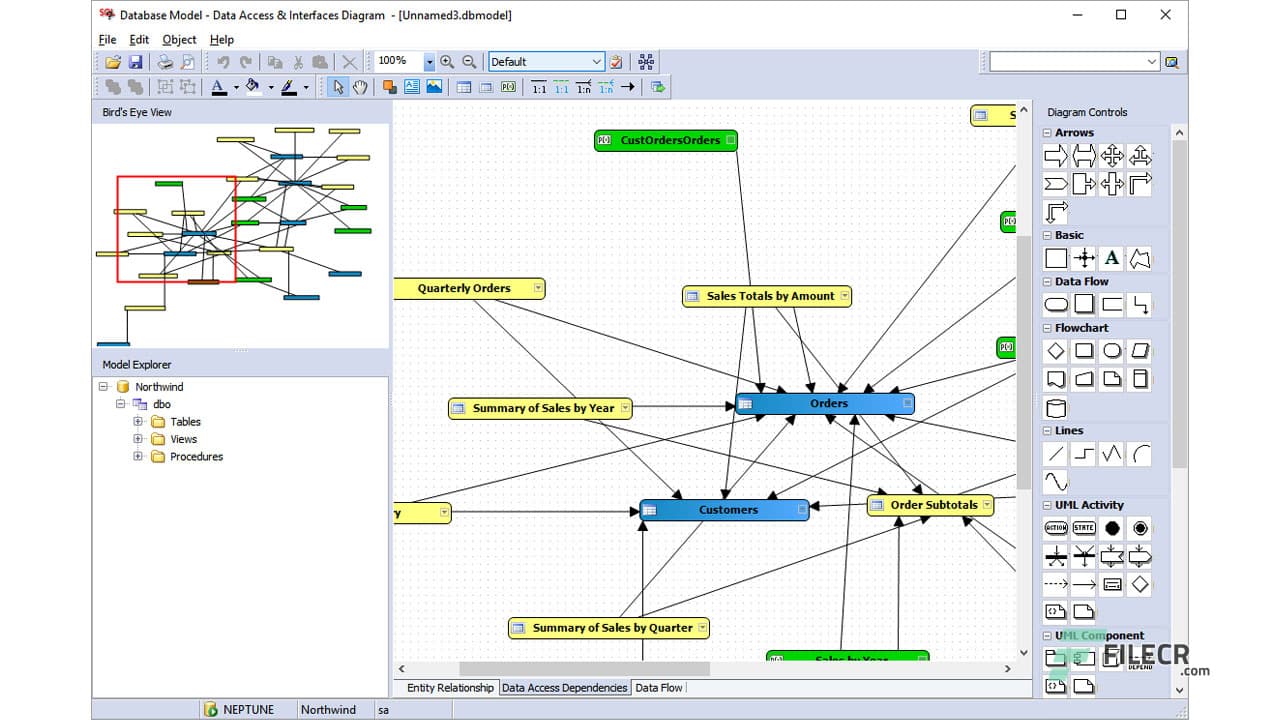Screen dimensions: 1280x720
Task: Click the Zoom In magnifier icon
Action: (446, 61)
